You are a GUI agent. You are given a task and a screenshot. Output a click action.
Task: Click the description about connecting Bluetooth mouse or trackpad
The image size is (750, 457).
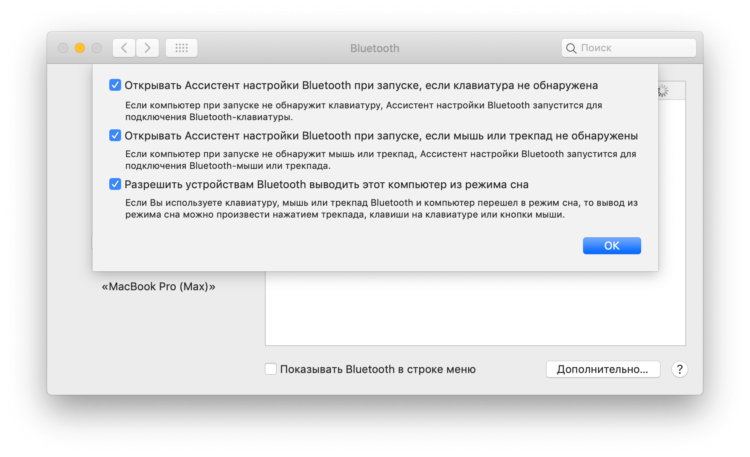[381, 160]
